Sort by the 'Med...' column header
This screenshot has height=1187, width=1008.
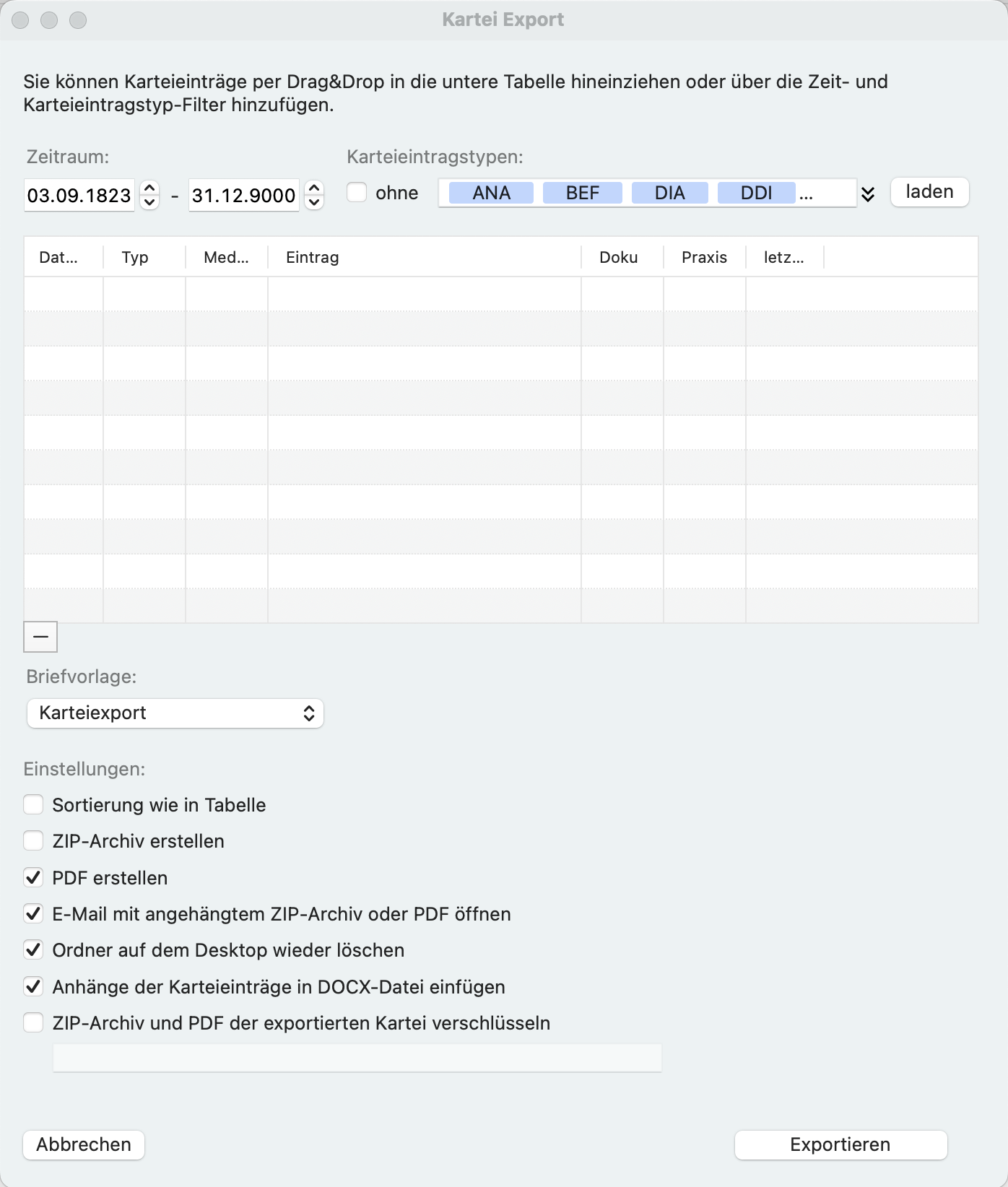227,257
